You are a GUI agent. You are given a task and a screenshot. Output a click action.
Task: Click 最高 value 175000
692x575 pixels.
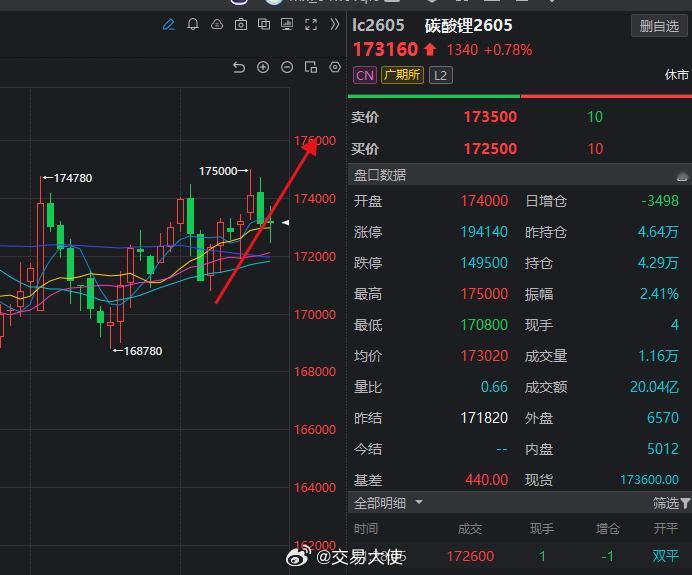point(484,294)
